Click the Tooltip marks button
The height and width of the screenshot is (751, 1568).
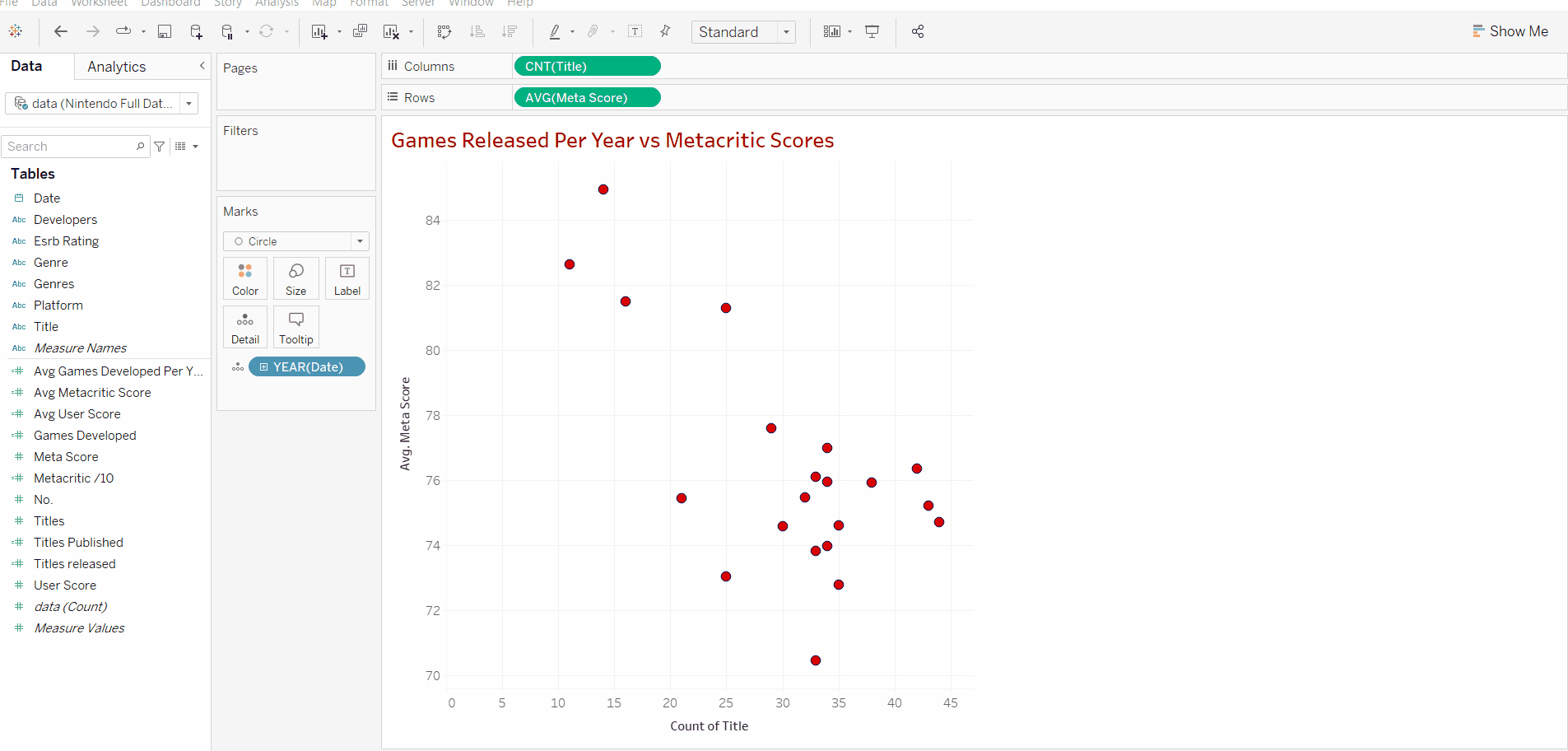click(296, 327)
